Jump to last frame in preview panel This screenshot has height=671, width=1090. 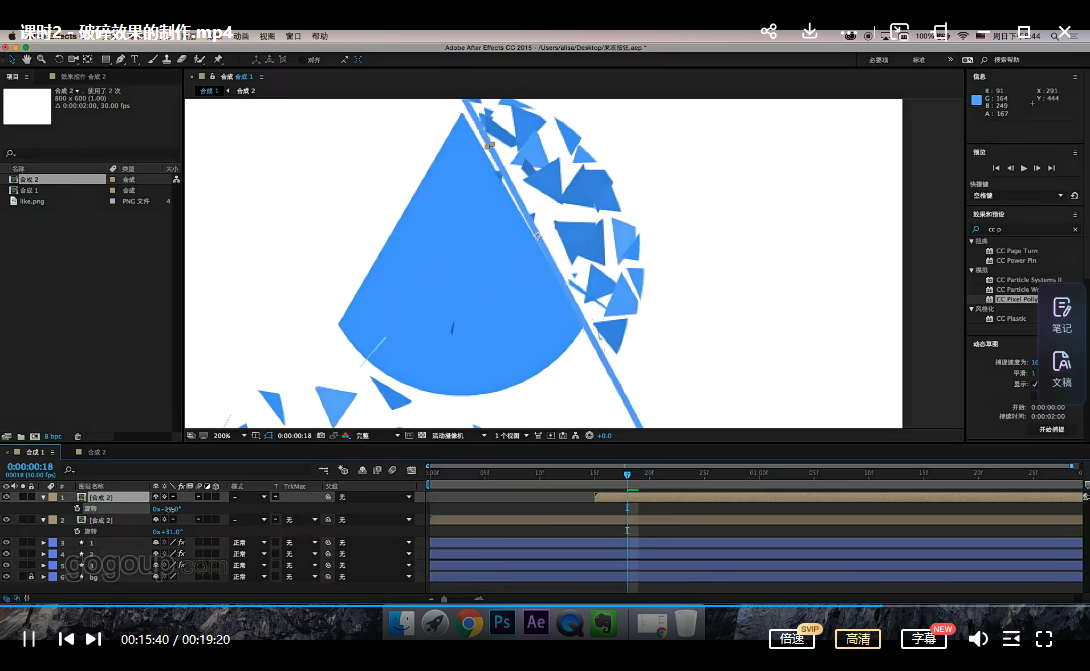pyautogui.click(x=1052, y=168)
